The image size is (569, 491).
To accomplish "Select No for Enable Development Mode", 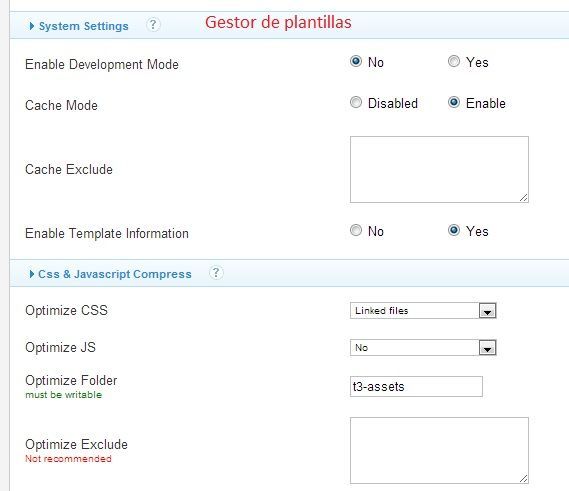I will [356, 61].
